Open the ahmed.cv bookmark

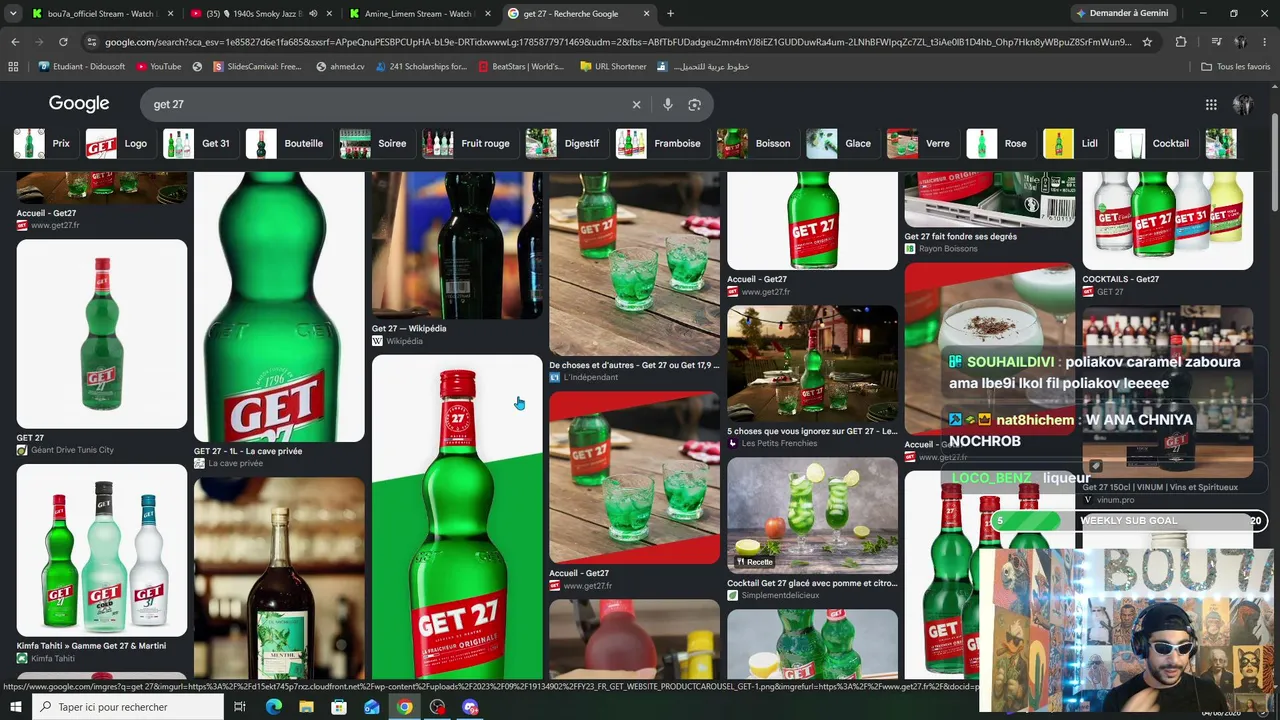coord(340,67)
